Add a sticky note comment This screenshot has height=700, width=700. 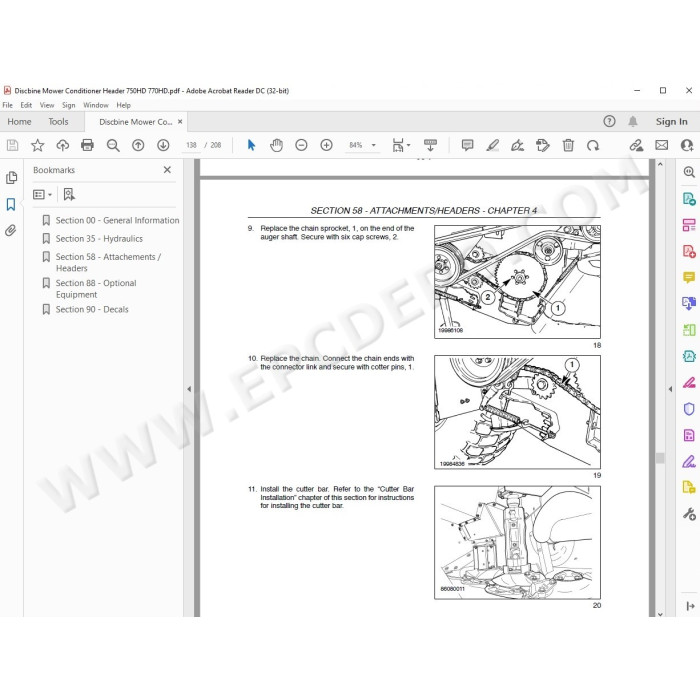[x=467, y=145]
